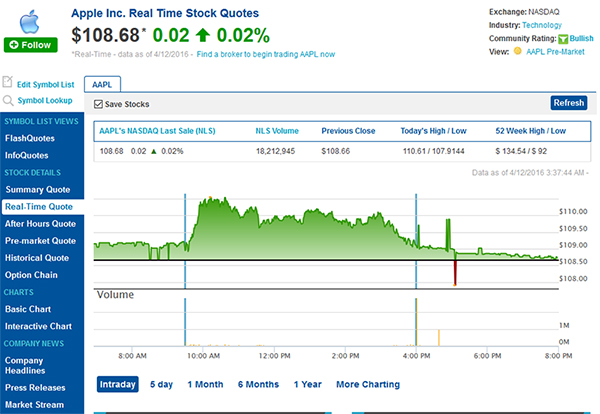Viewport: 600px width, 414px height.
Task: Click the red after-hours dip marker
Action: pyautogui.click(x=455, y=273)
